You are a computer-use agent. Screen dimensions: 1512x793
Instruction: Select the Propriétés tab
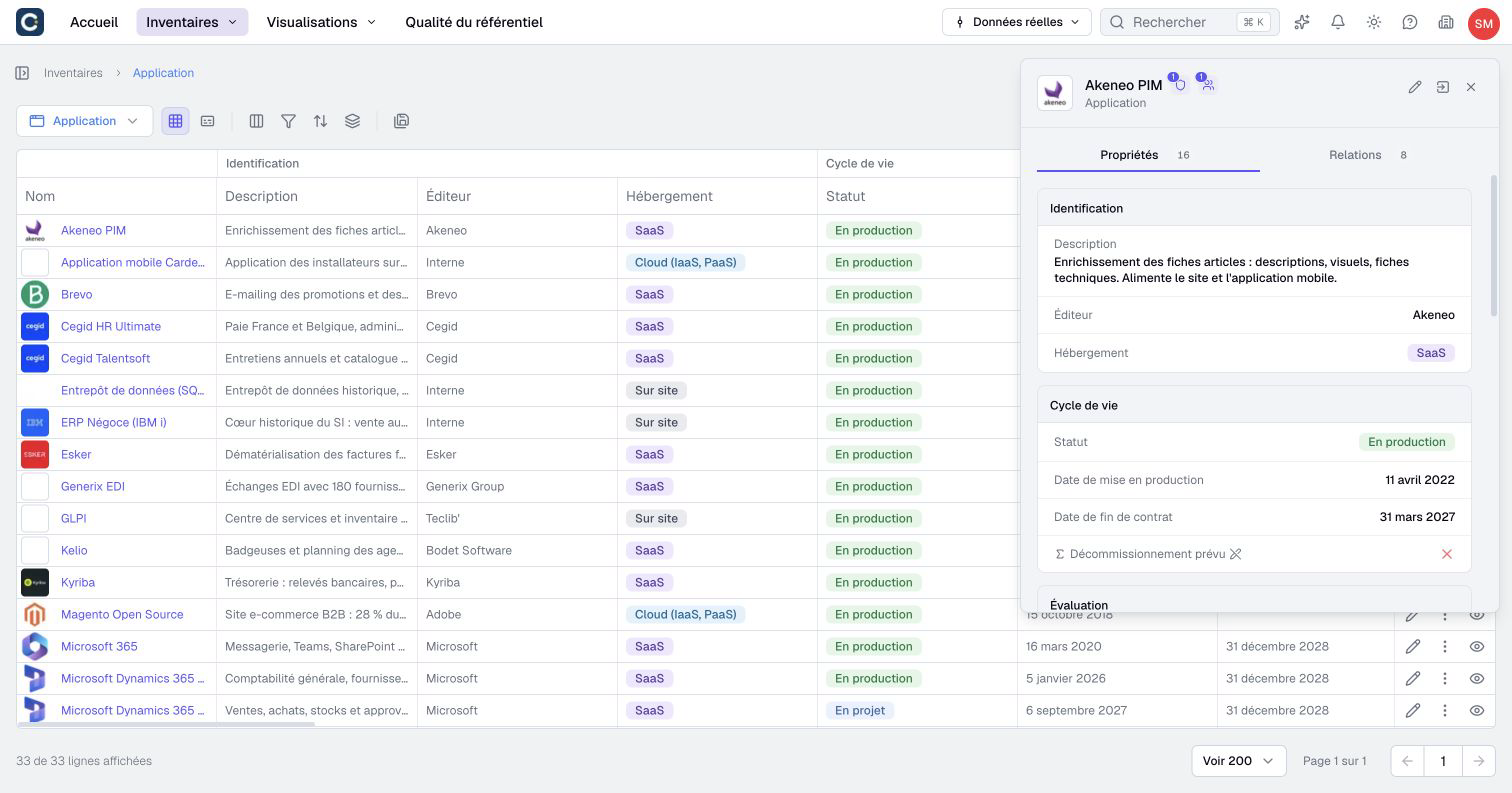(1147, 155)
